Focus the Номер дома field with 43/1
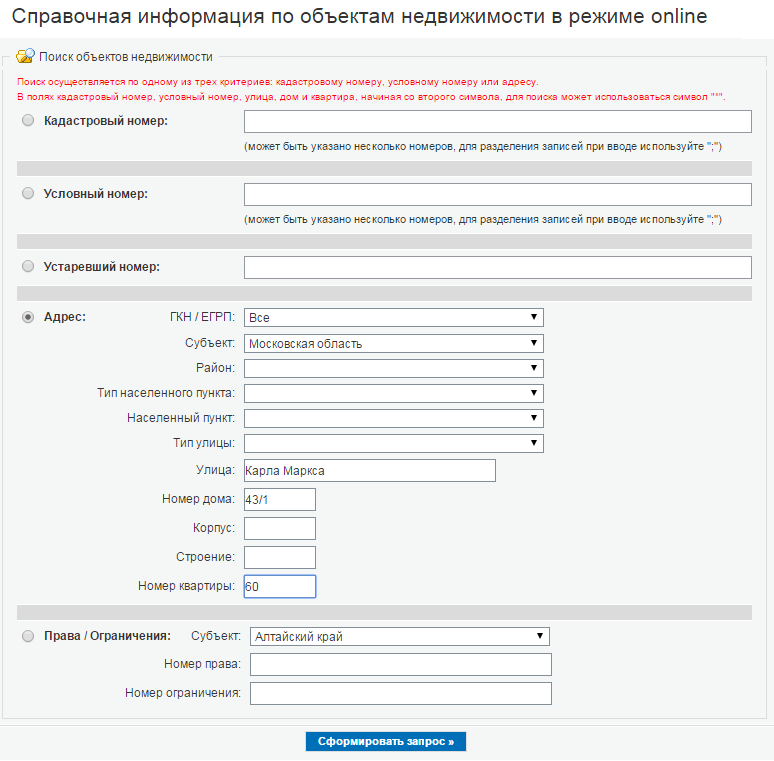Image resolution: width=774 pixels, height=761 pixels. (280, 499)
